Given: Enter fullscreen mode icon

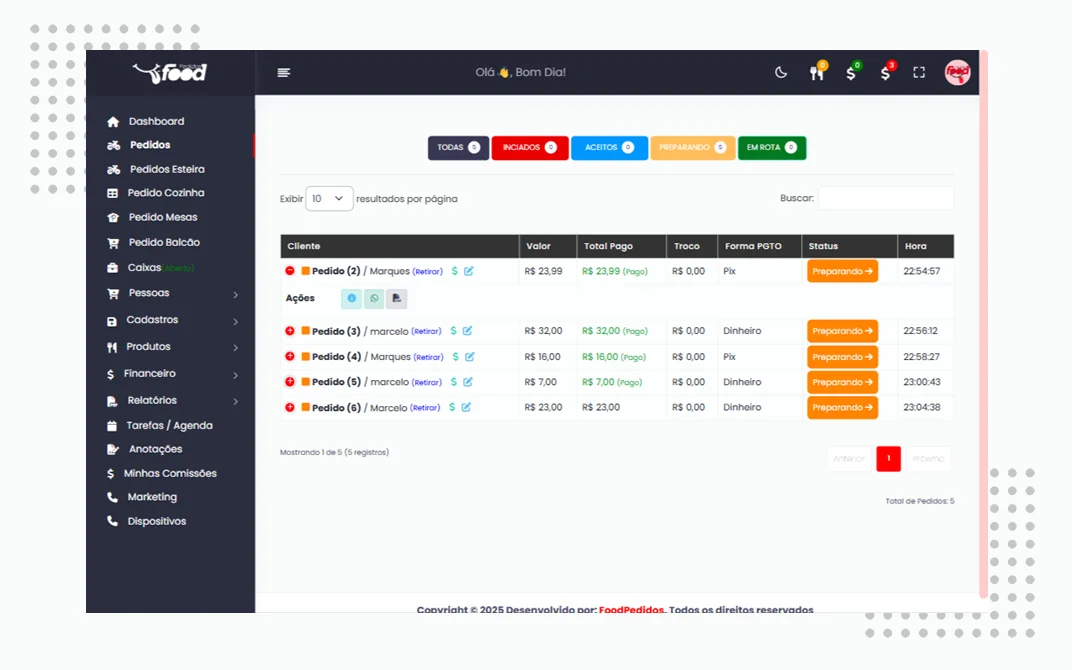Looking at the screenshot, I should pyautogui.click(x=919, y=72).
